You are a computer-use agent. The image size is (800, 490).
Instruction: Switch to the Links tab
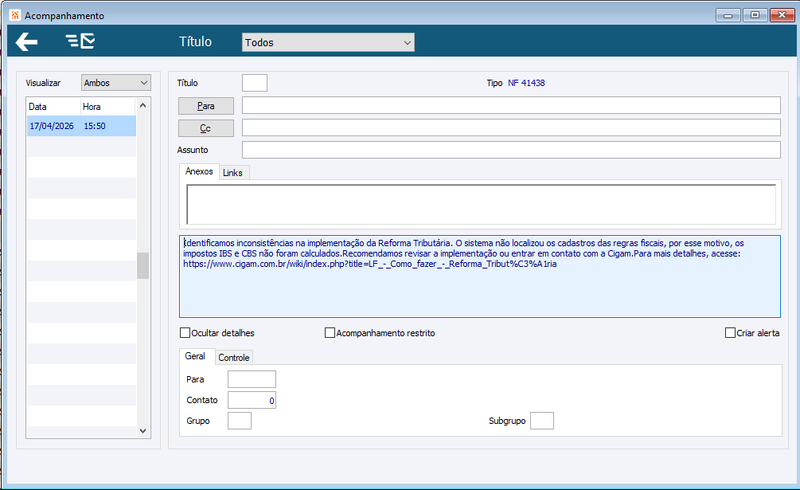pyautogui.click(x=233, y=173)
